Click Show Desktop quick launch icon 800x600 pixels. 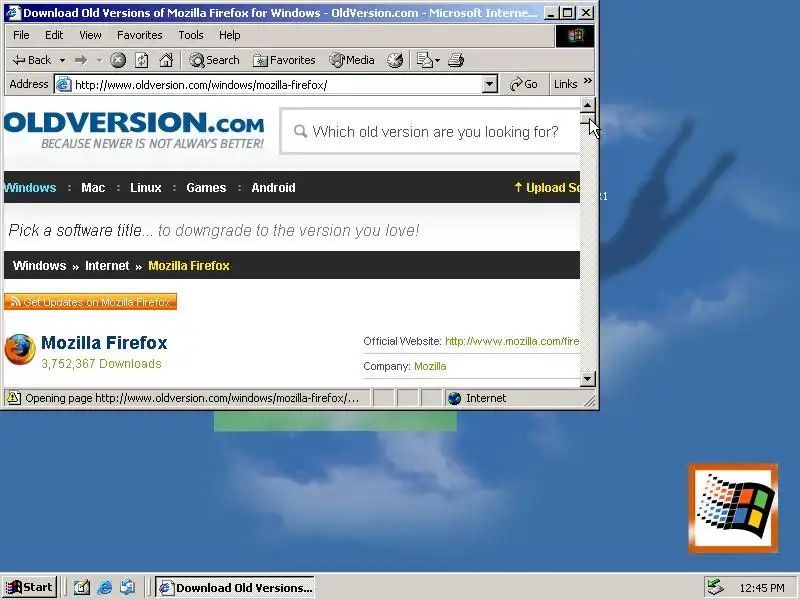tap(82, 588)
